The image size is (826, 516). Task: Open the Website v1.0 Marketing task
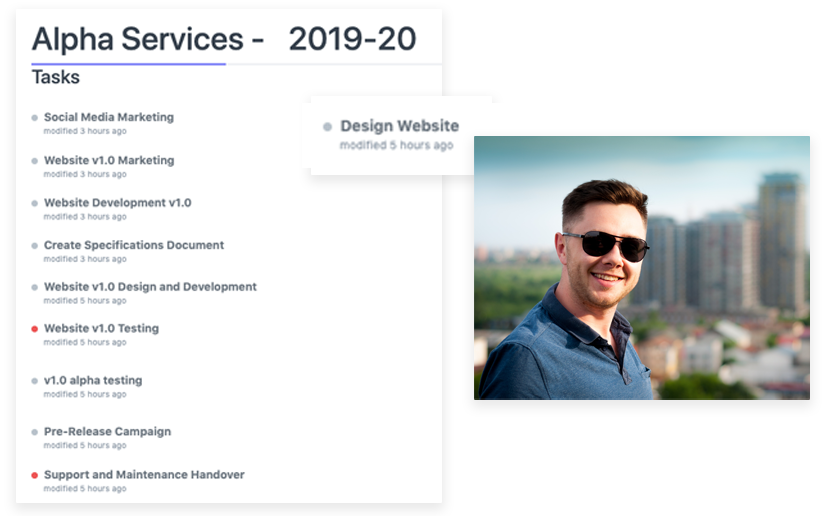point(108,160)
